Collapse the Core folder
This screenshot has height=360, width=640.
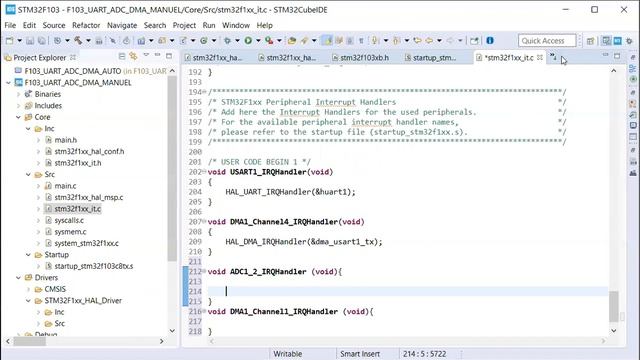[x=18, y=117]
